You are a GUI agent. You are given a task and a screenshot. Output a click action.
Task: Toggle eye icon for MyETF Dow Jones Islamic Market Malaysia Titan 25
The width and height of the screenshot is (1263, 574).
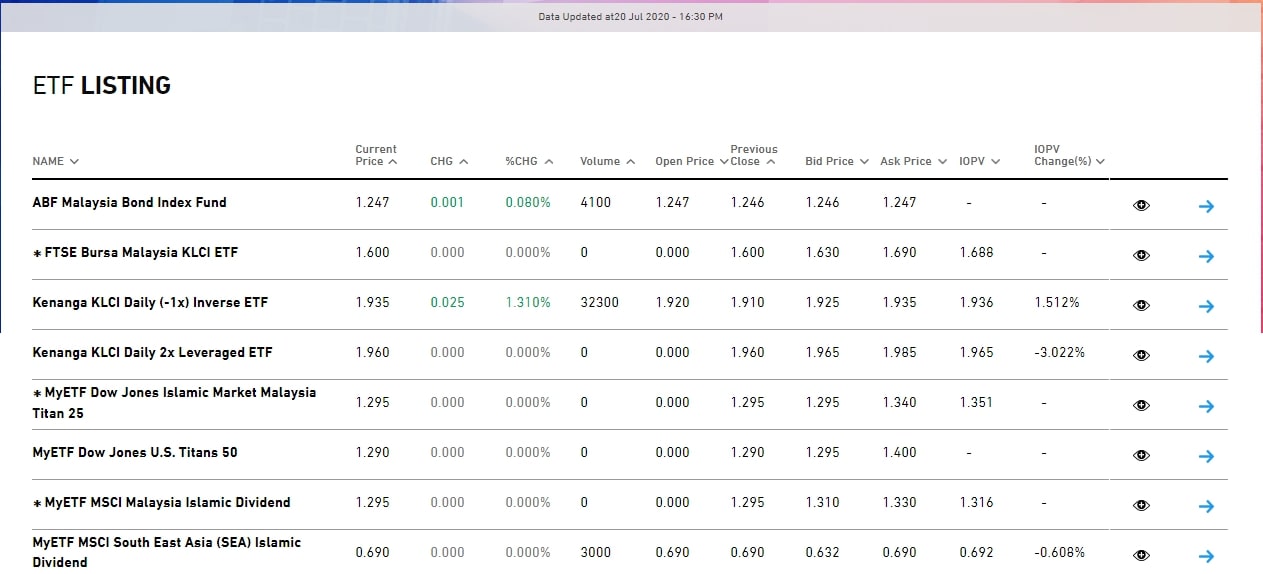point(1141,406)
